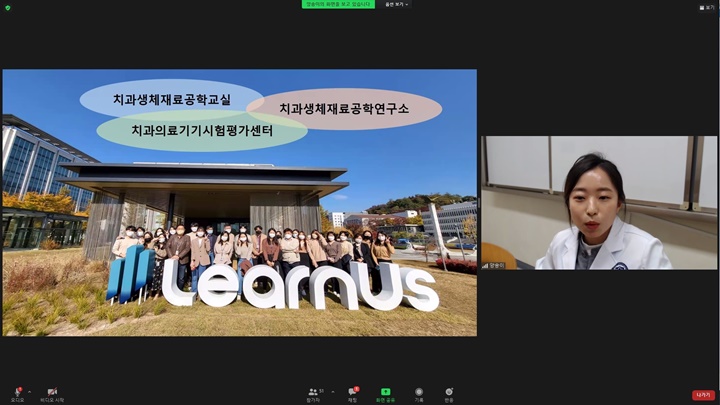The height and width of the screenshot is (405, 720).
Task: Click the green screen-sharing status banner
Action: pos(338,4)
